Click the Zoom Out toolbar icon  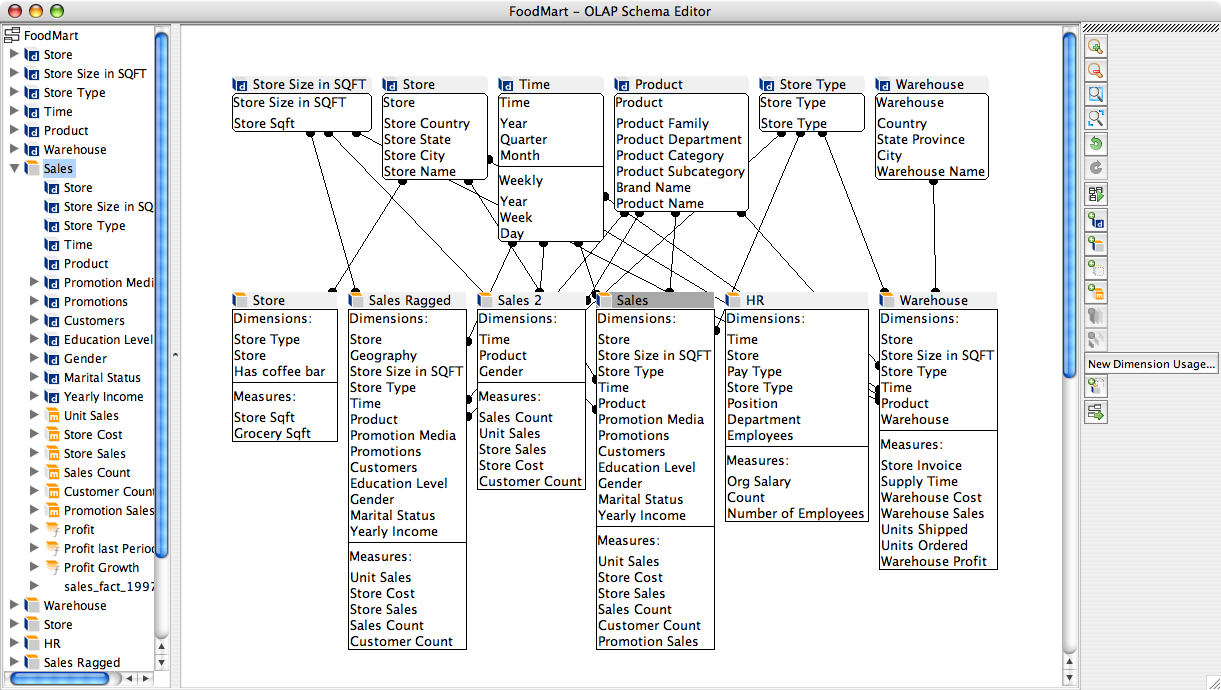[x=1096, y=70]
